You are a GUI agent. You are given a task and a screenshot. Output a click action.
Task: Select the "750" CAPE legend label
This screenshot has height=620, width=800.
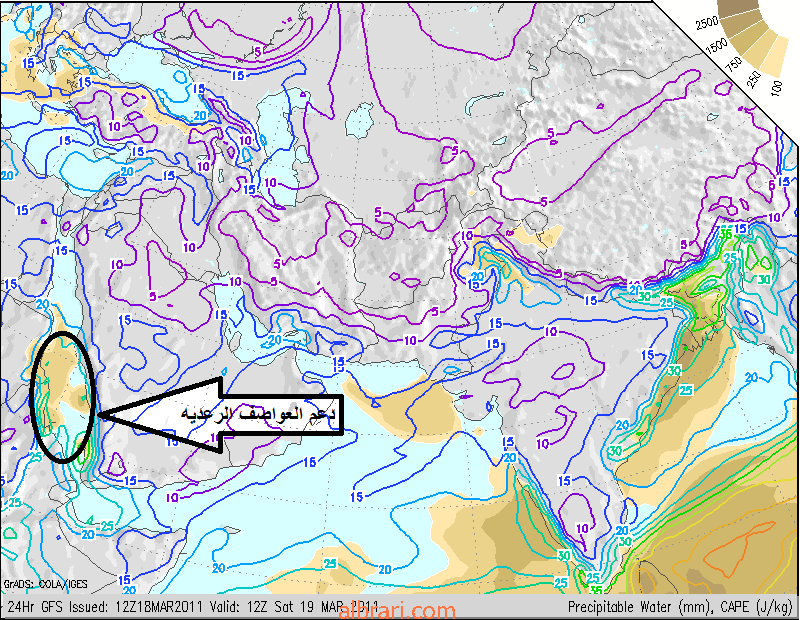pos(734,64)
